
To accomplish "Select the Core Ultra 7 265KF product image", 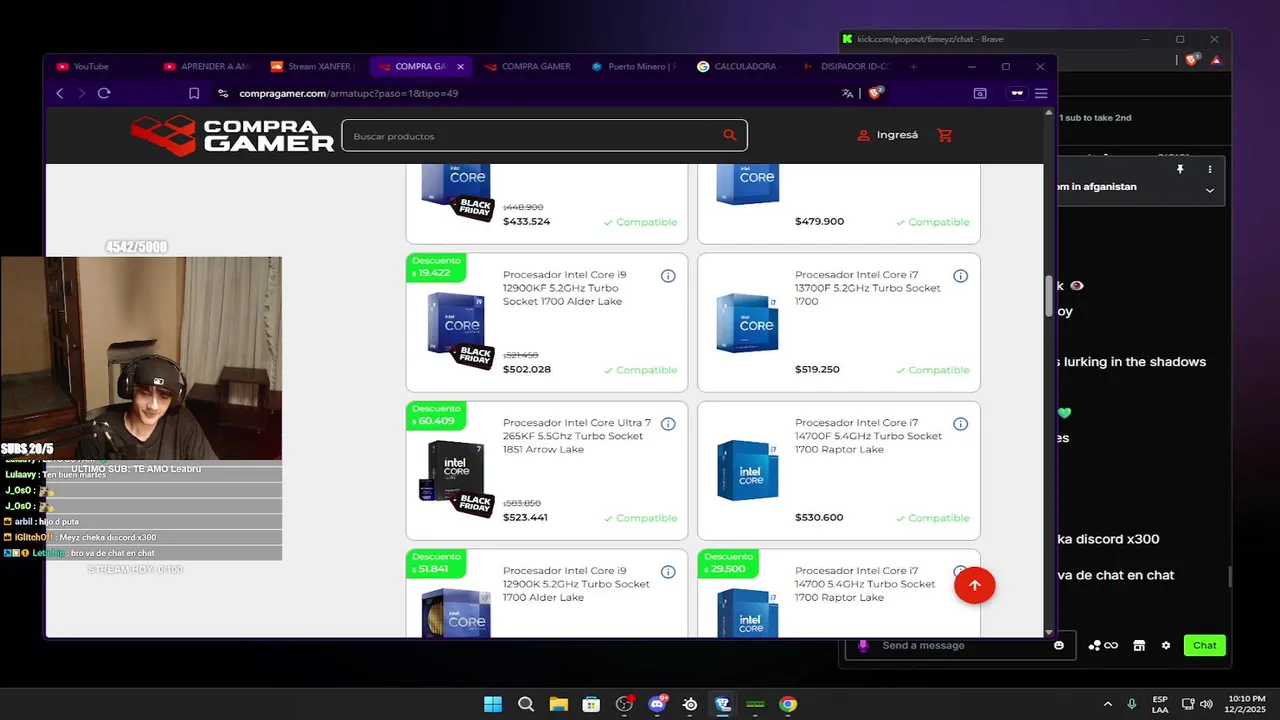I will pyautogui.click(x=457, y=477).
